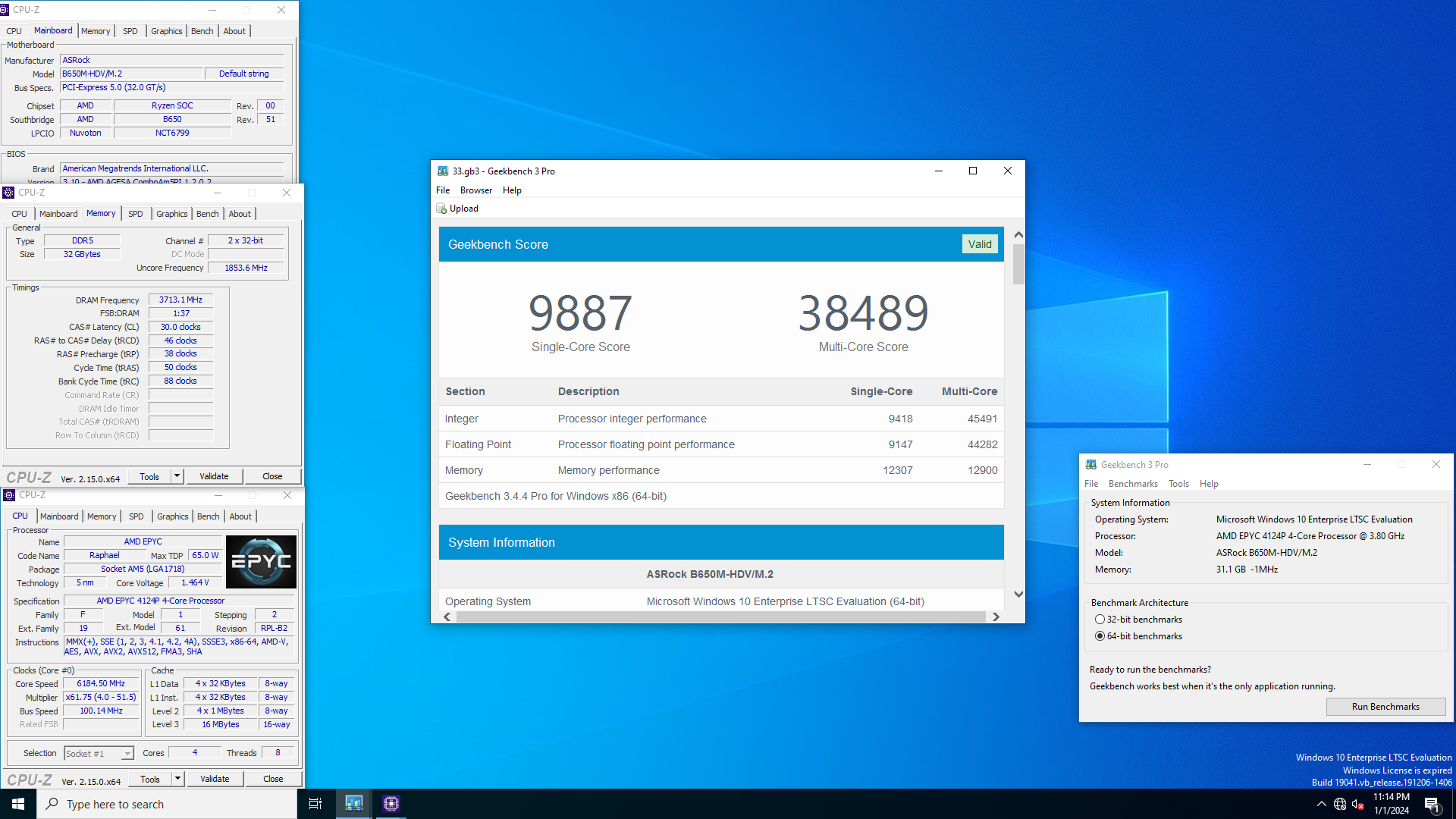This screenshot has height=819, width=1456.
Task: Switch to the Memory tab in CPU-Z CPU window
Action: (x=102, y=516)
